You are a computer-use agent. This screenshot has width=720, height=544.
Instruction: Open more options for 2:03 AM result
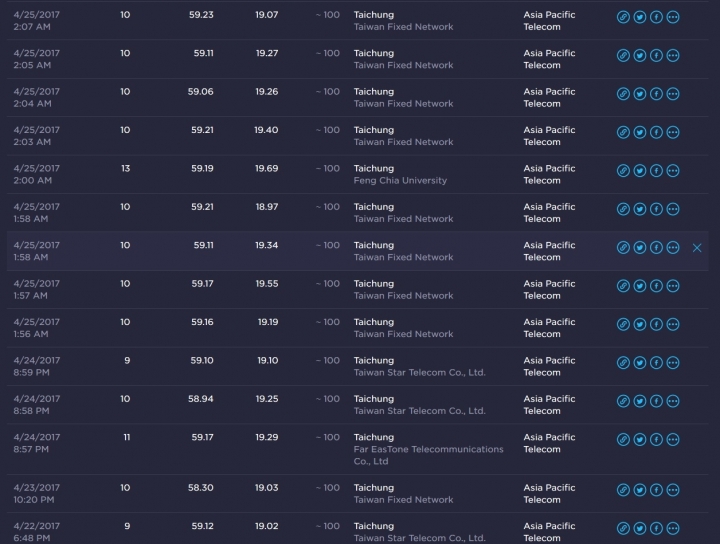673,132
